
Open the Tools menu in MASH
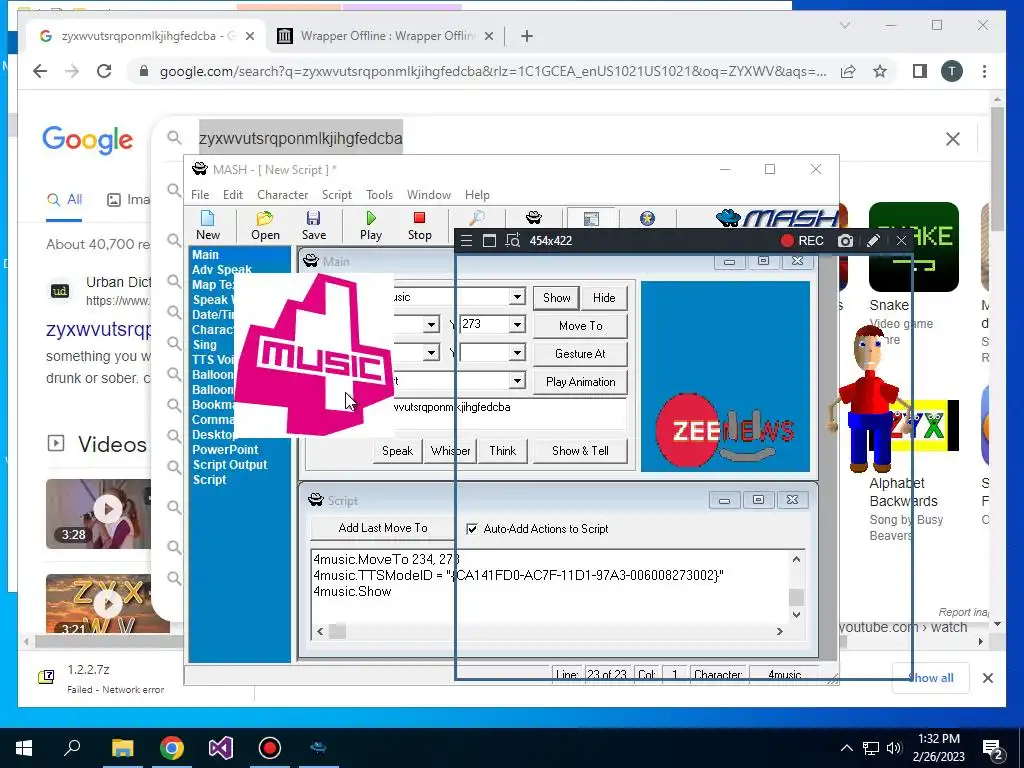tap(379, 195)
